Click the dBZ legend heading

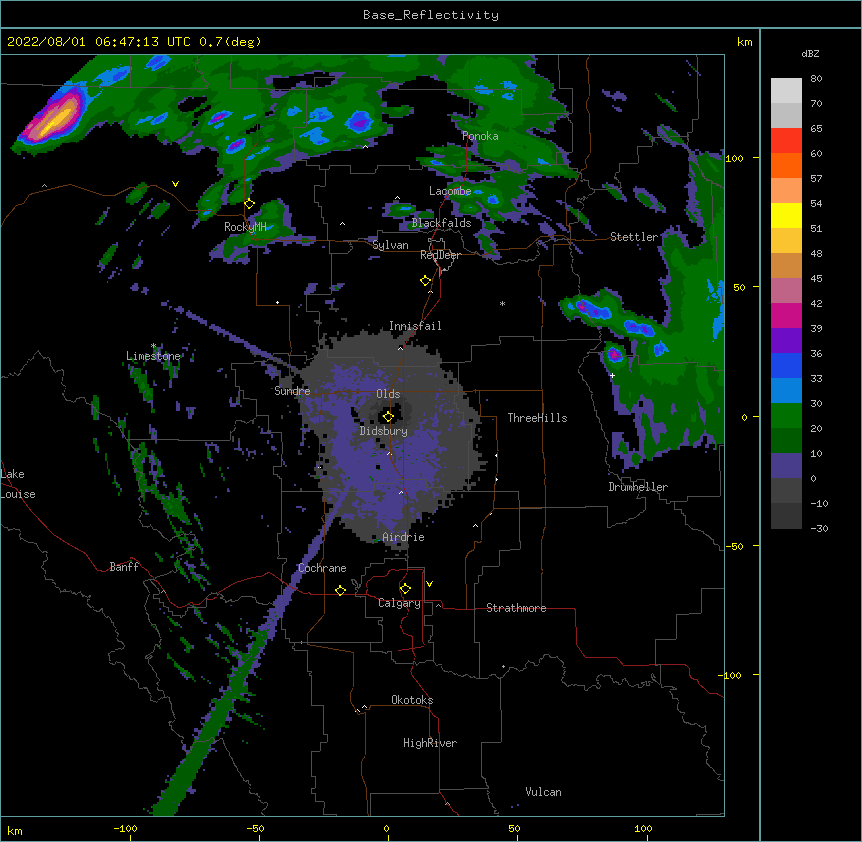point(810,53)
